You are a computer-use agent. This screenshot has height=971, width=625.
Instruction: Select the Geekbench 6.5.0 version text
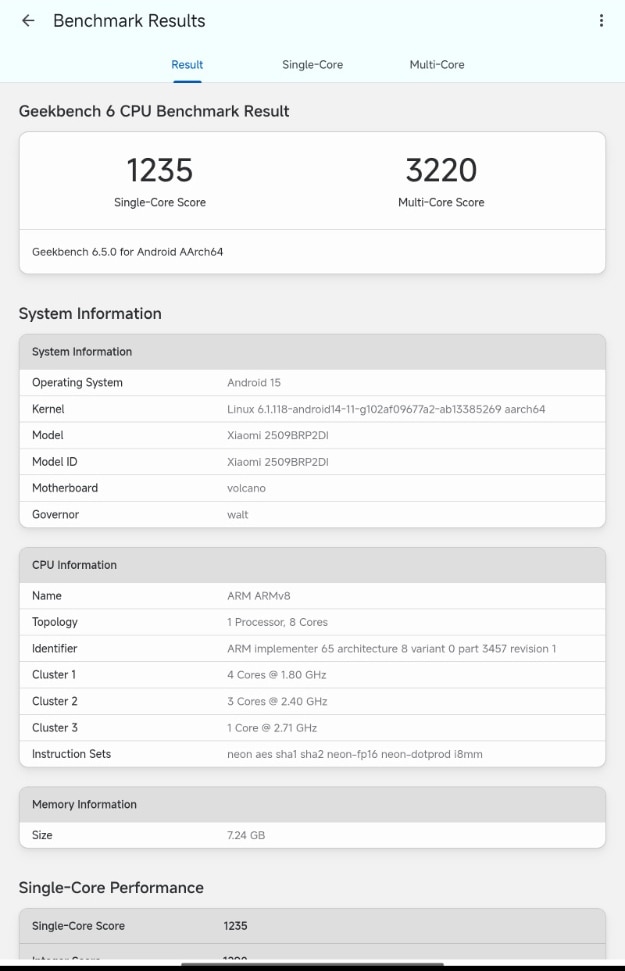click(128, 252)
